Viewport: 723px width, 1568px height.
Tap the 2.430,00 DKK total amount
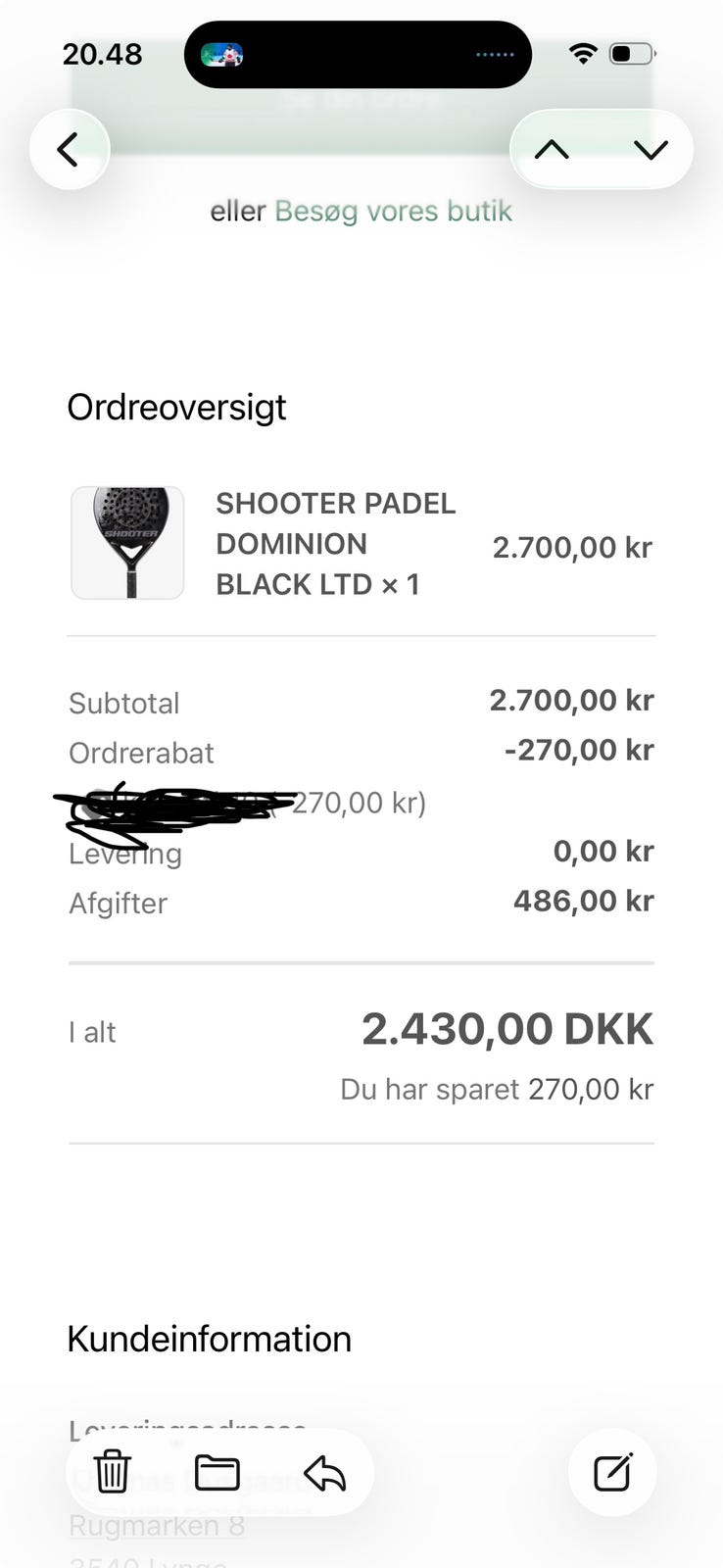pyautogui.click(x=506, y=1029)
